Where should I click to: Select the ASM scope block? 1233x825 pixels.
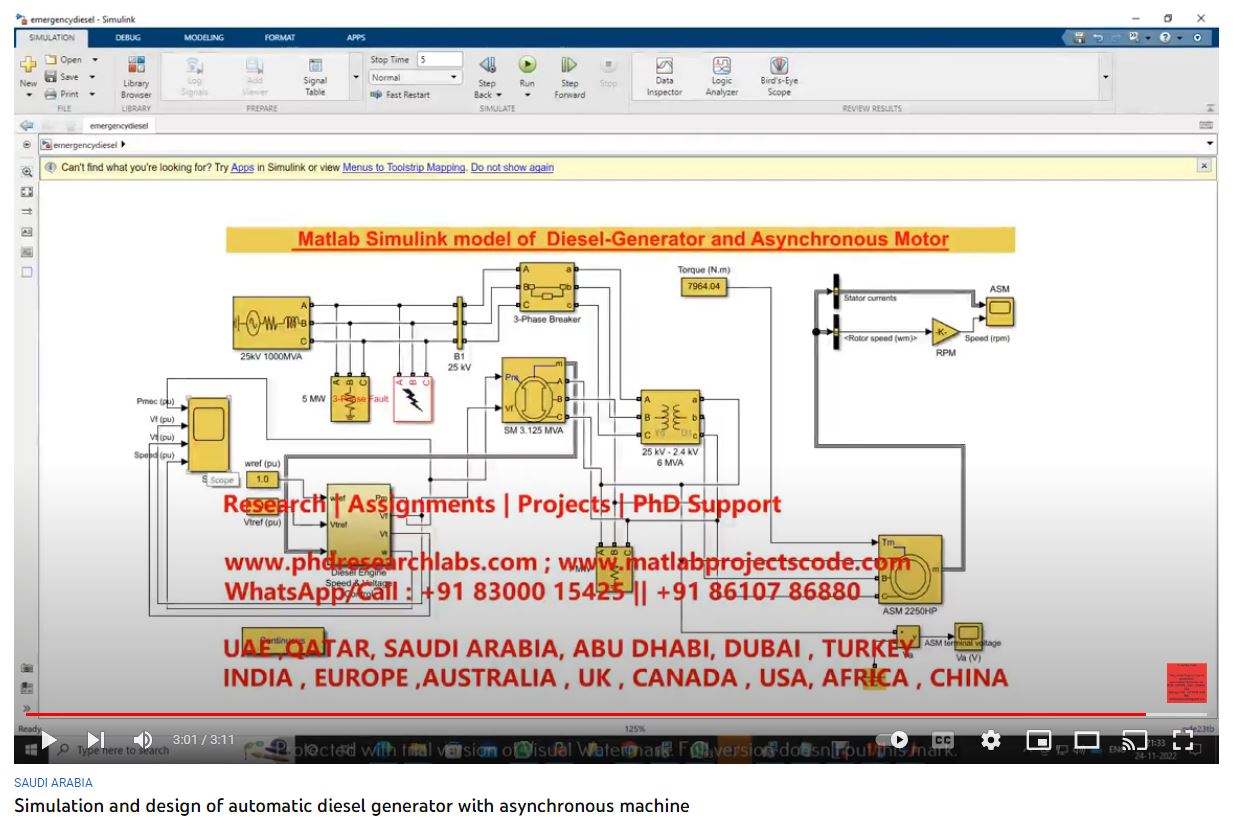[x=999, y=312]
